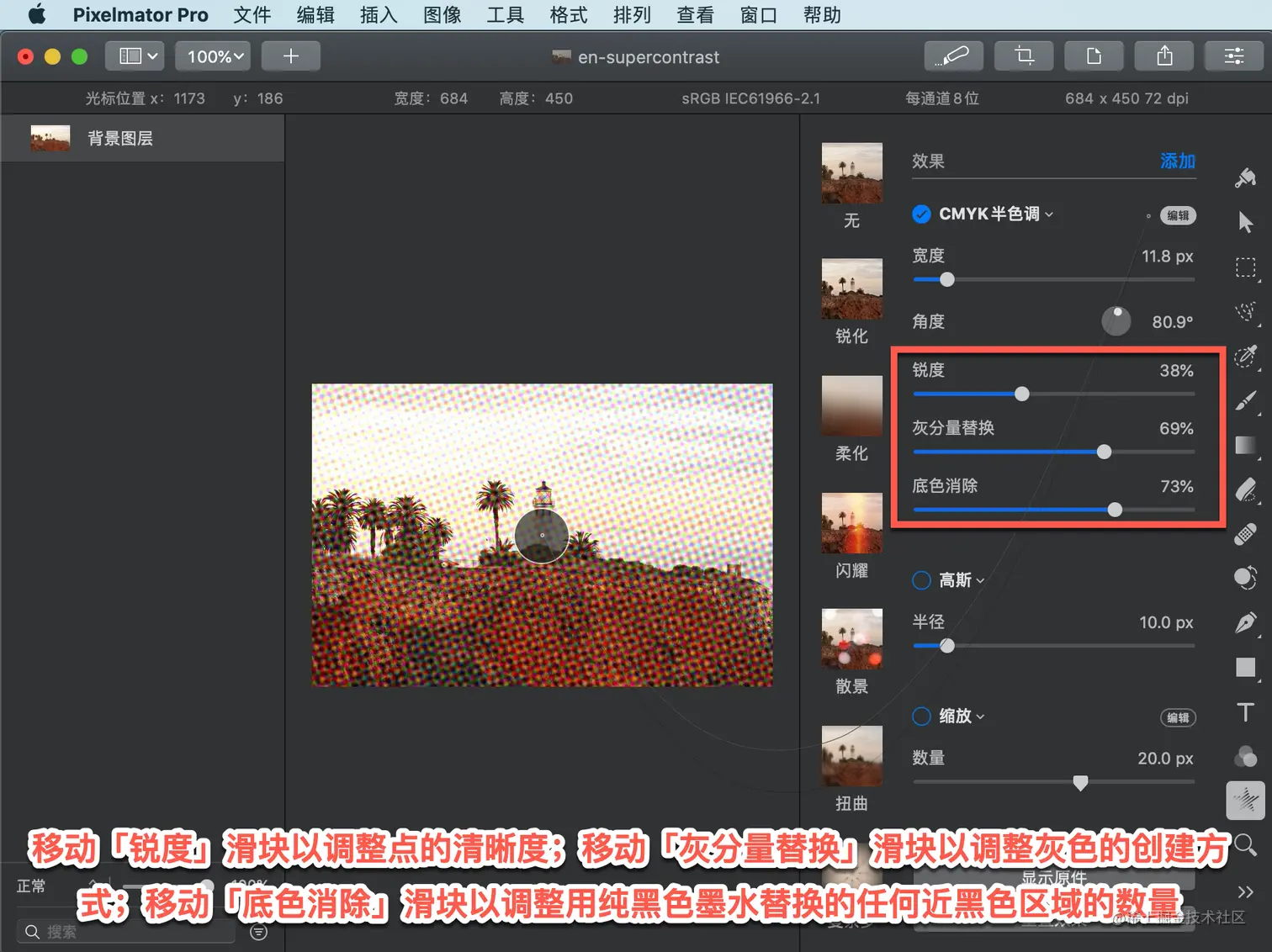Activate the Color Selection eyedropper tool
This screenshot has height=952, width=1272.
[1246, 357]
